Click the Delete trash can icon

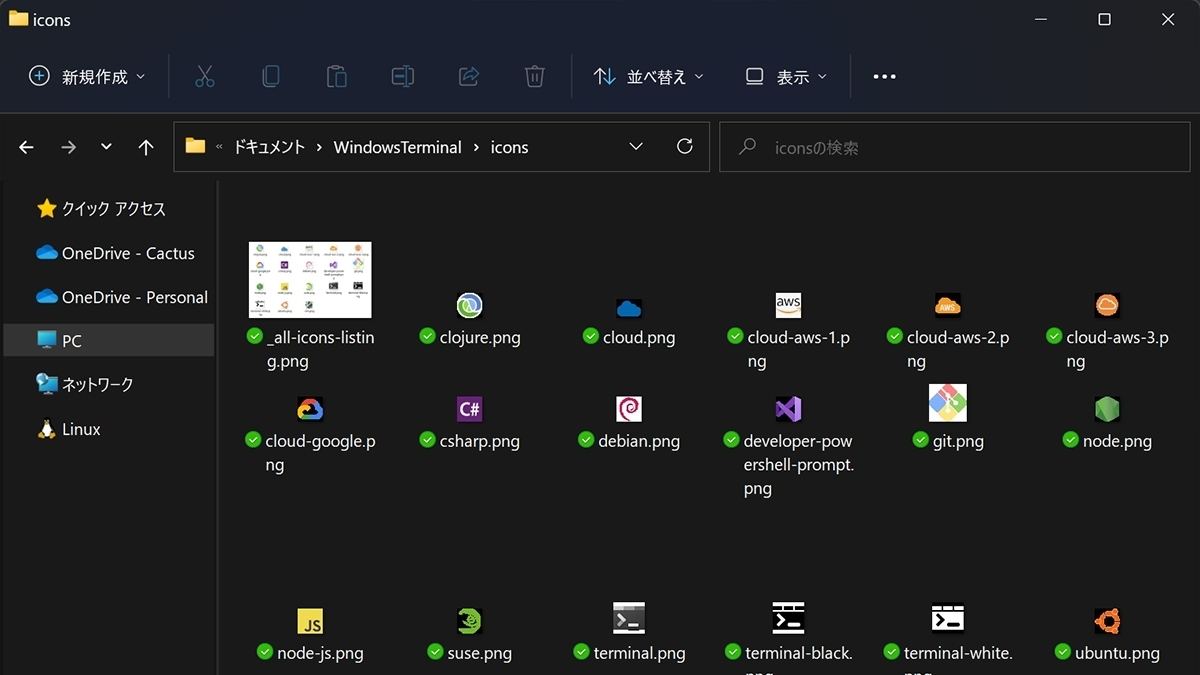tap(535, 76)
